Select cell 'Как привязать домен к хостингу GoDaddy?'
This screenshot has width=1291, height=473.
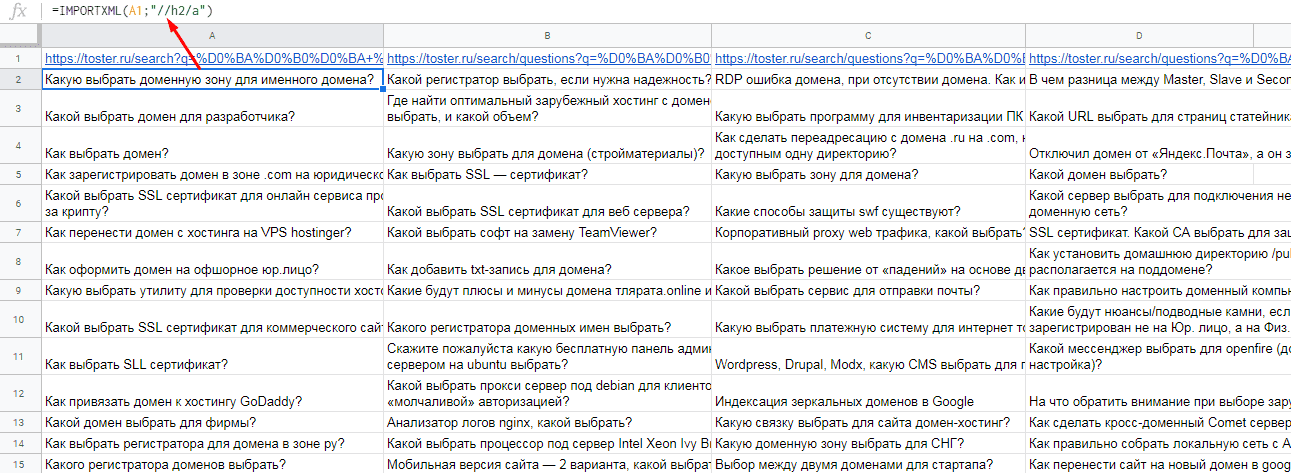[x=213, y=395]
